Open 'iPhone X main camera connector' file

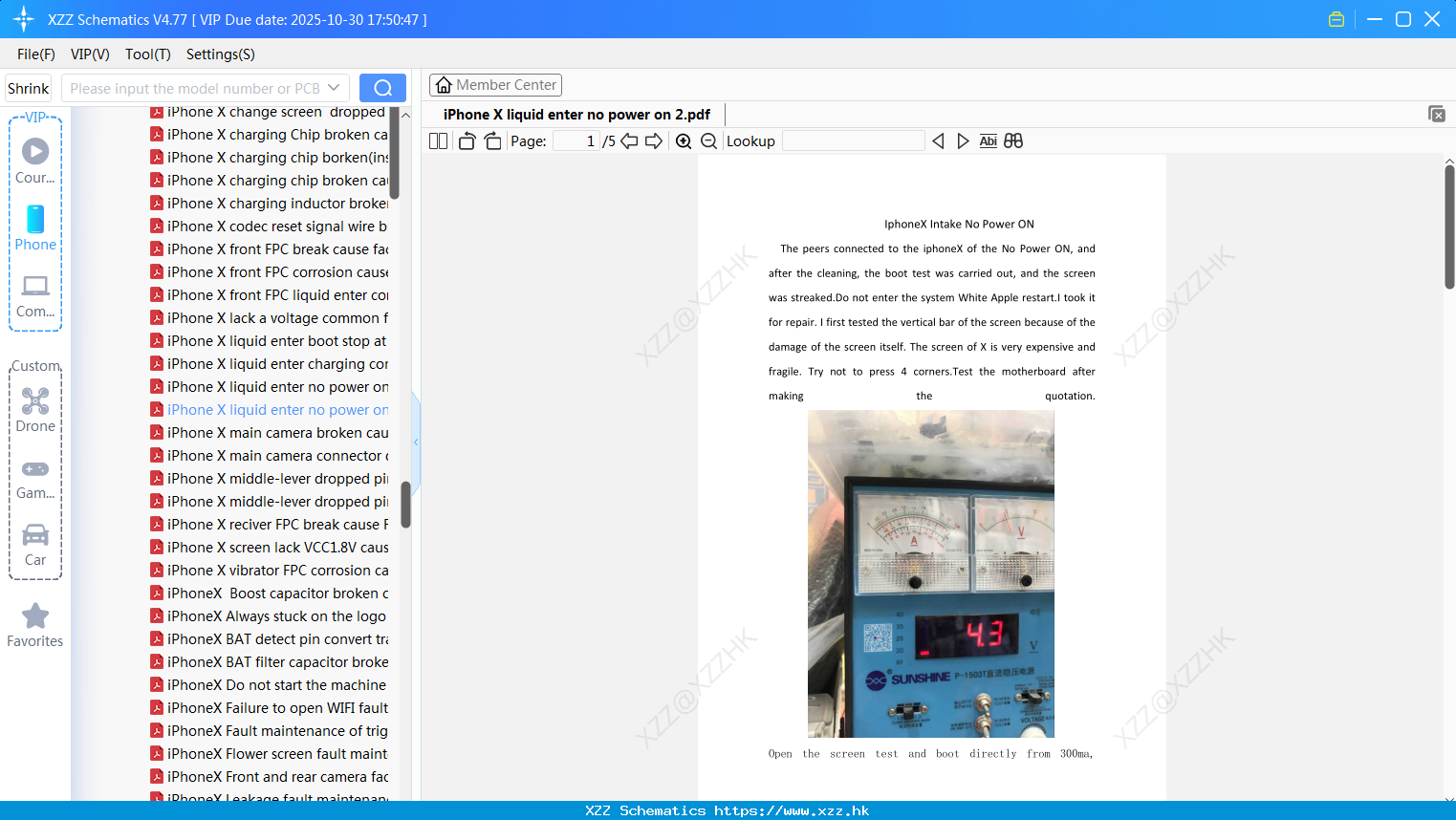coord(268,456)
